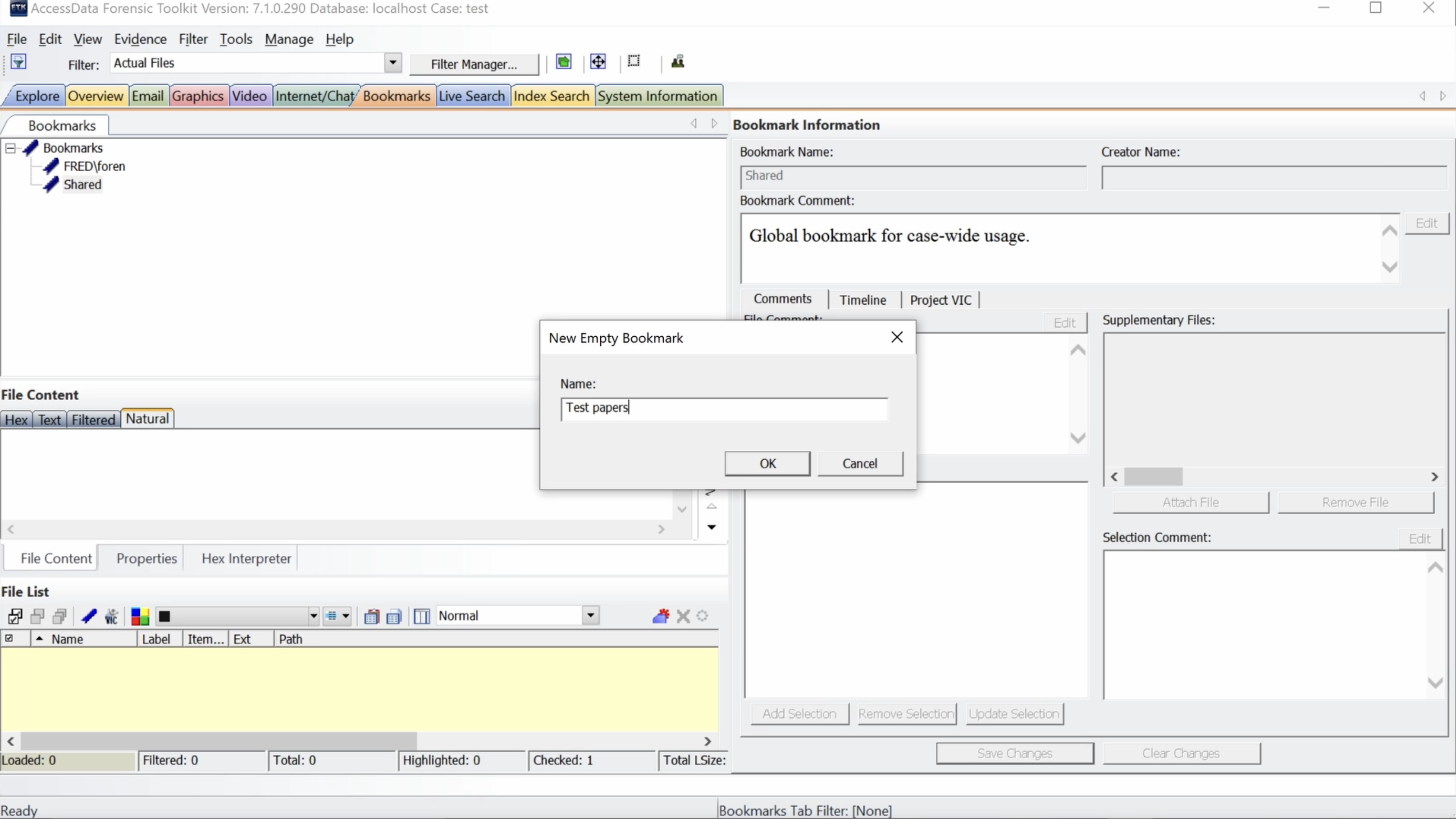
Task: Open the Project VIC tab in Bookmark Information
Action: click(x=940, y=300)
